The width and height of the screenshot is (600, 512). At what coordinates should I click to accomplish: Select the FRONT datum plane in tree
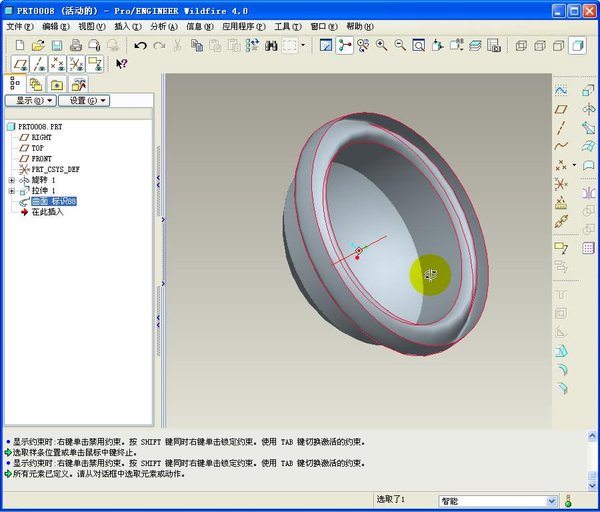(41, 159)
